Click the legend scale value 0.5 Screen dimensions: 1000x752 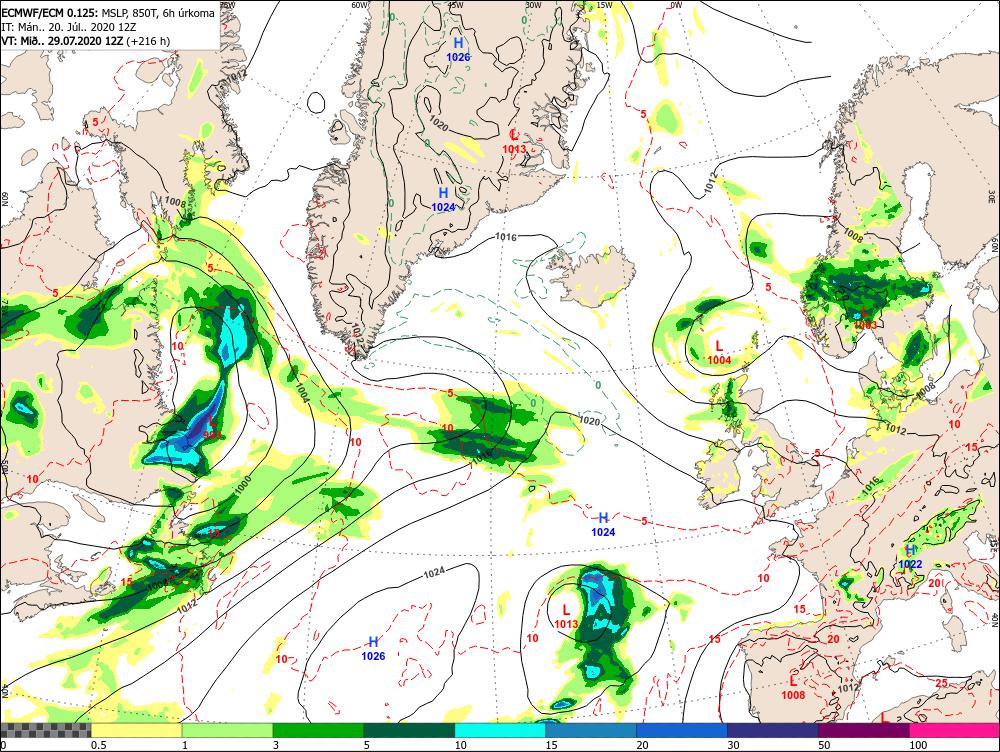click(x=98, y=745)
